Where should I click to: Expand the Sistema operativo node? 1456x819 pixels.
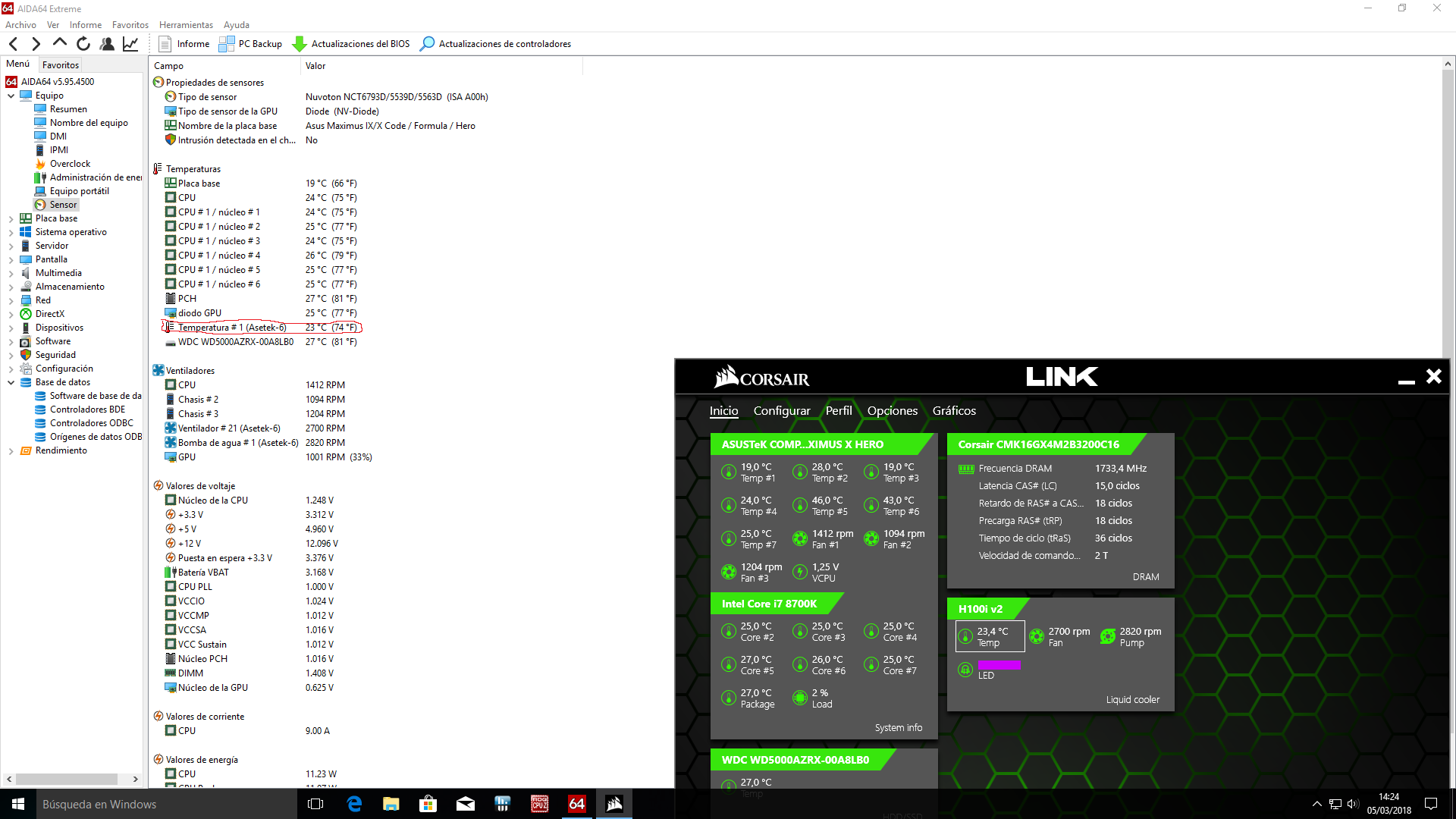coord(11,232)
